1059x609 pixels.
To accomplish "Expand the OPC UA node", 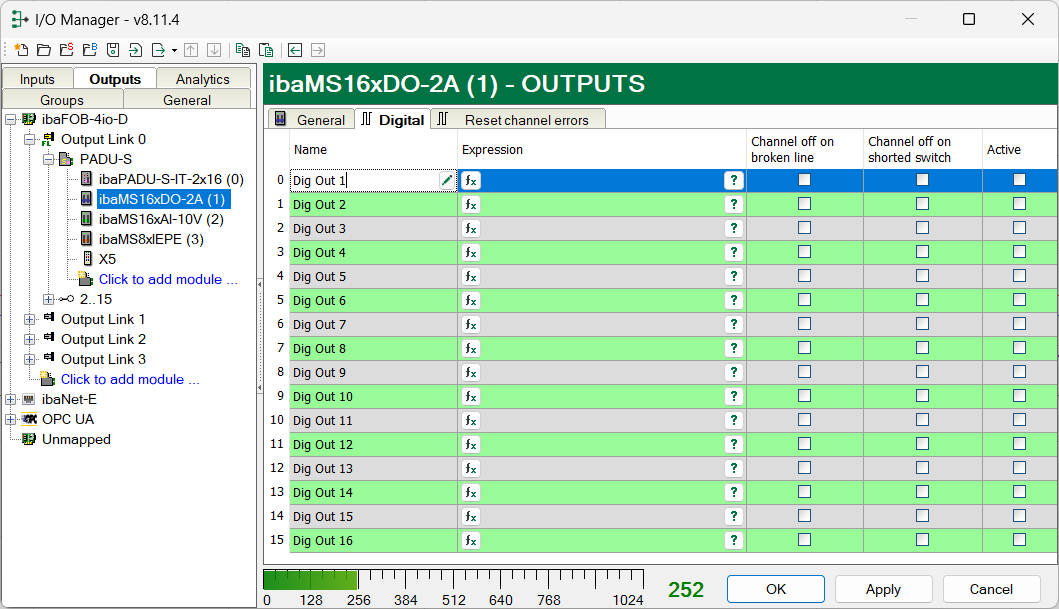I will pyautogui.click(x=10, y=420).
